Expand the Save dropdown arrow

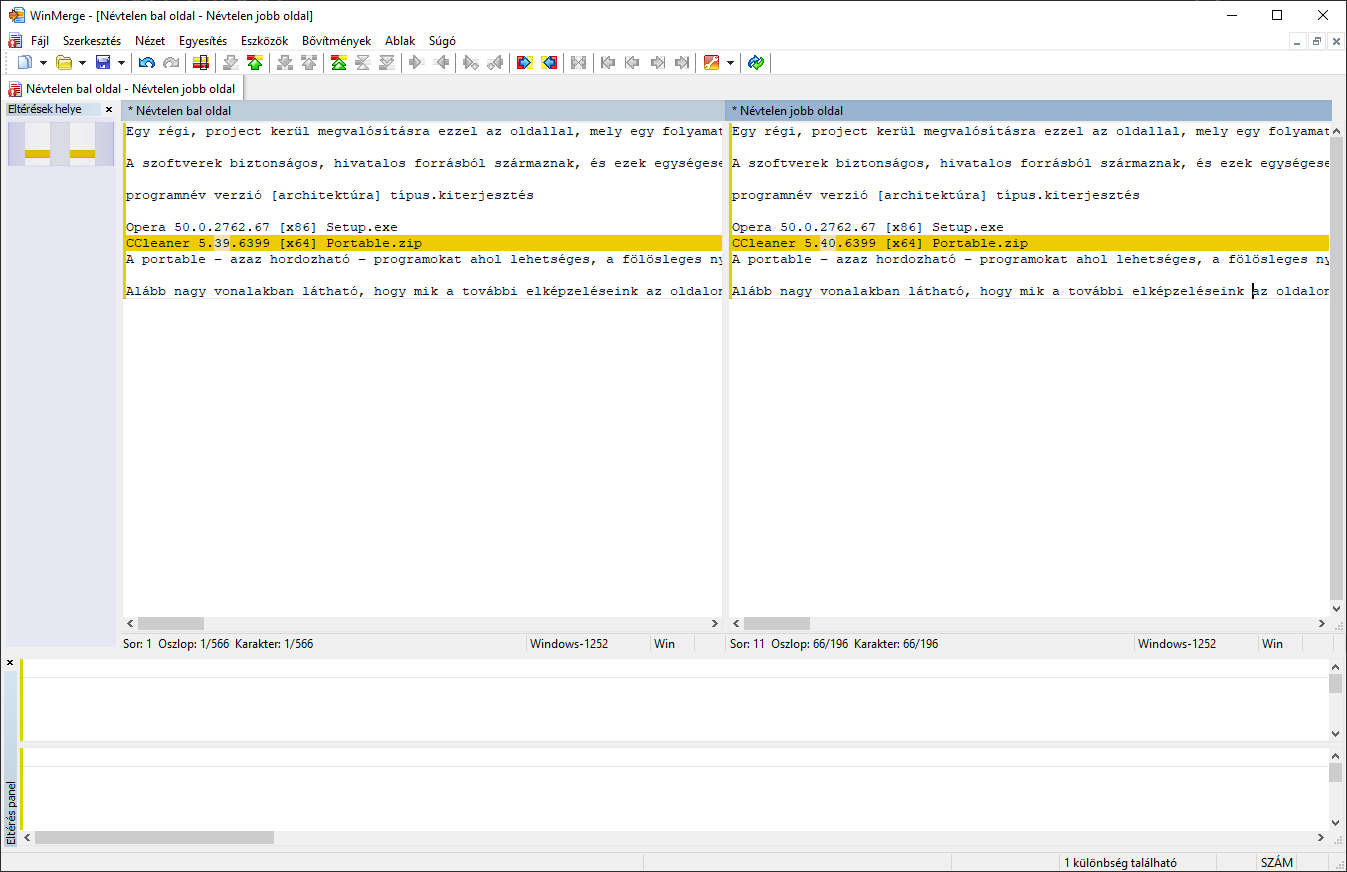[x=121, y=63]
